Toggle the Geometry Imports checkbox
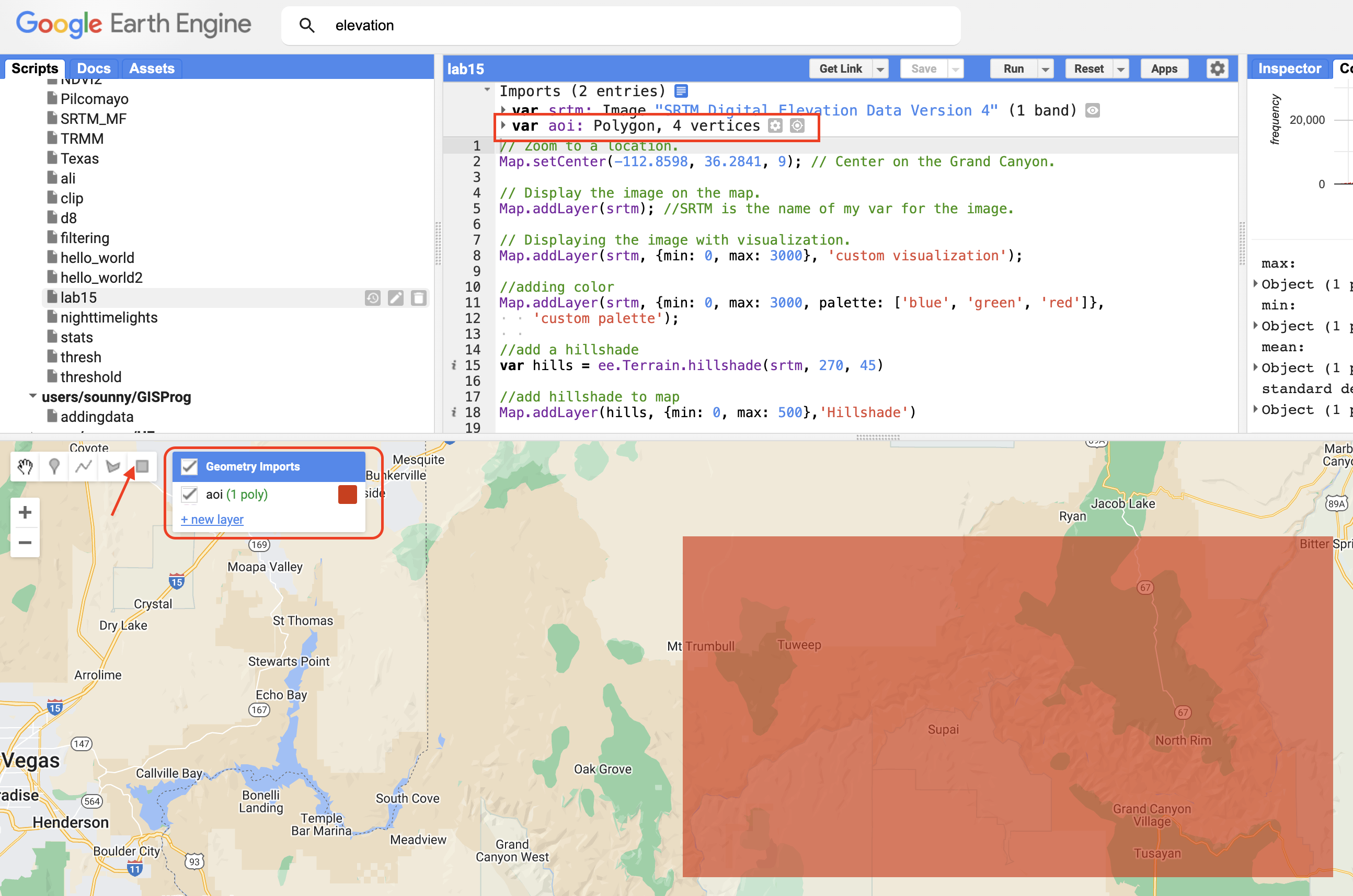1353x896 pixels. pos(189,466)
